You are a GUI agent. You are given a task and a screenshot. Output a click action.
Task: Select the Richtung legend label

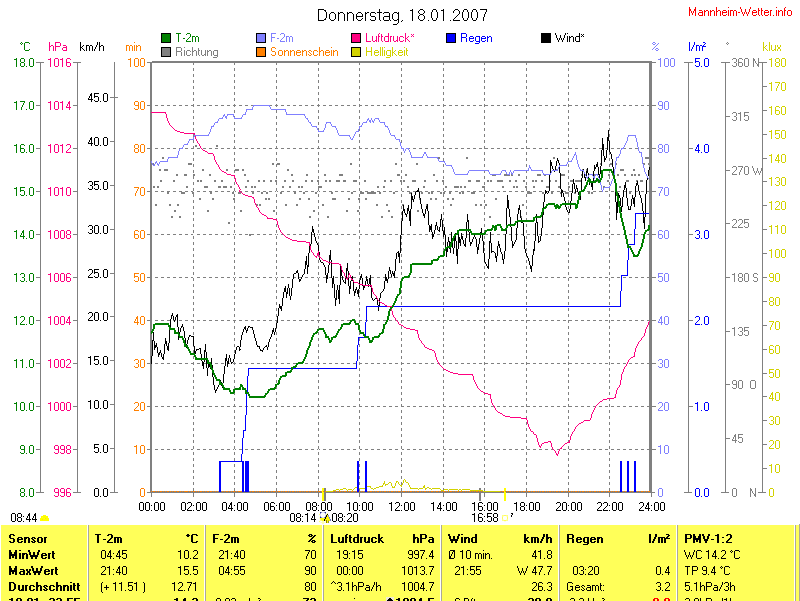(x=196, y=52)
